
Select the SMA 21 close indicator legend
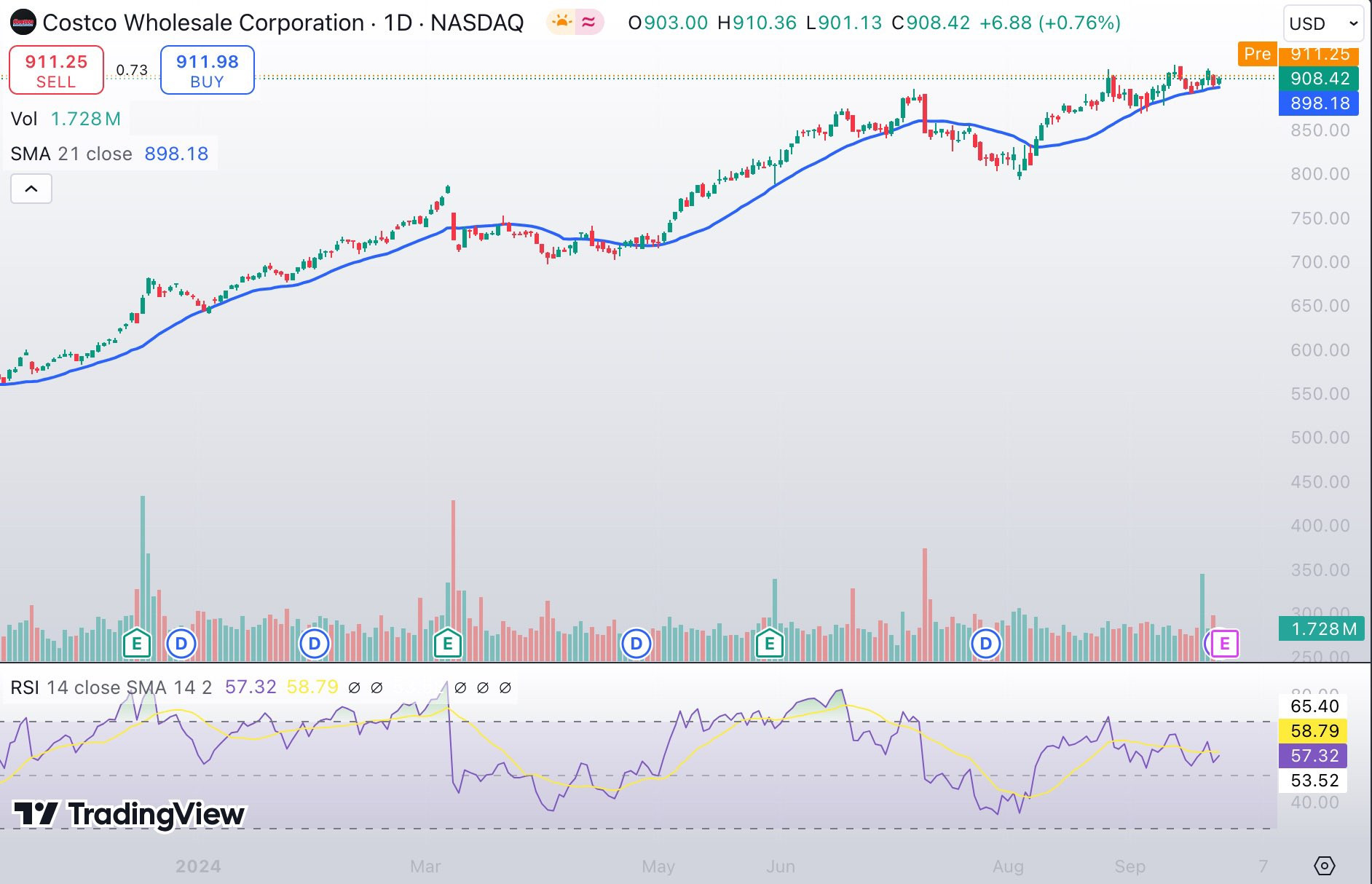(x=71, y=154)
